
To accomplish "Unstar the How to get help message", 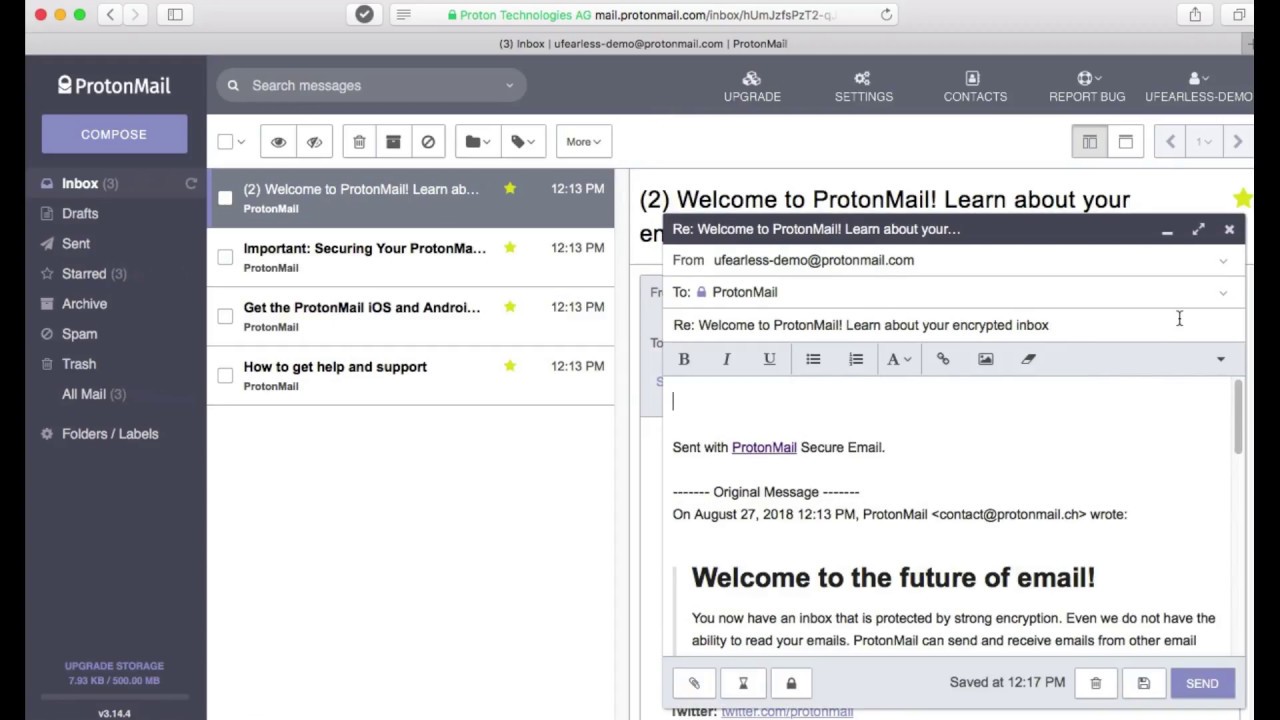I will (x=510, y=366).
